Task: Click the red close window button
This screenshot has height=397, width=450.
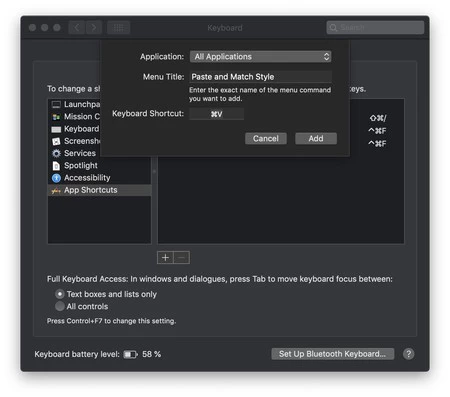Action: (x=32, y=27)
